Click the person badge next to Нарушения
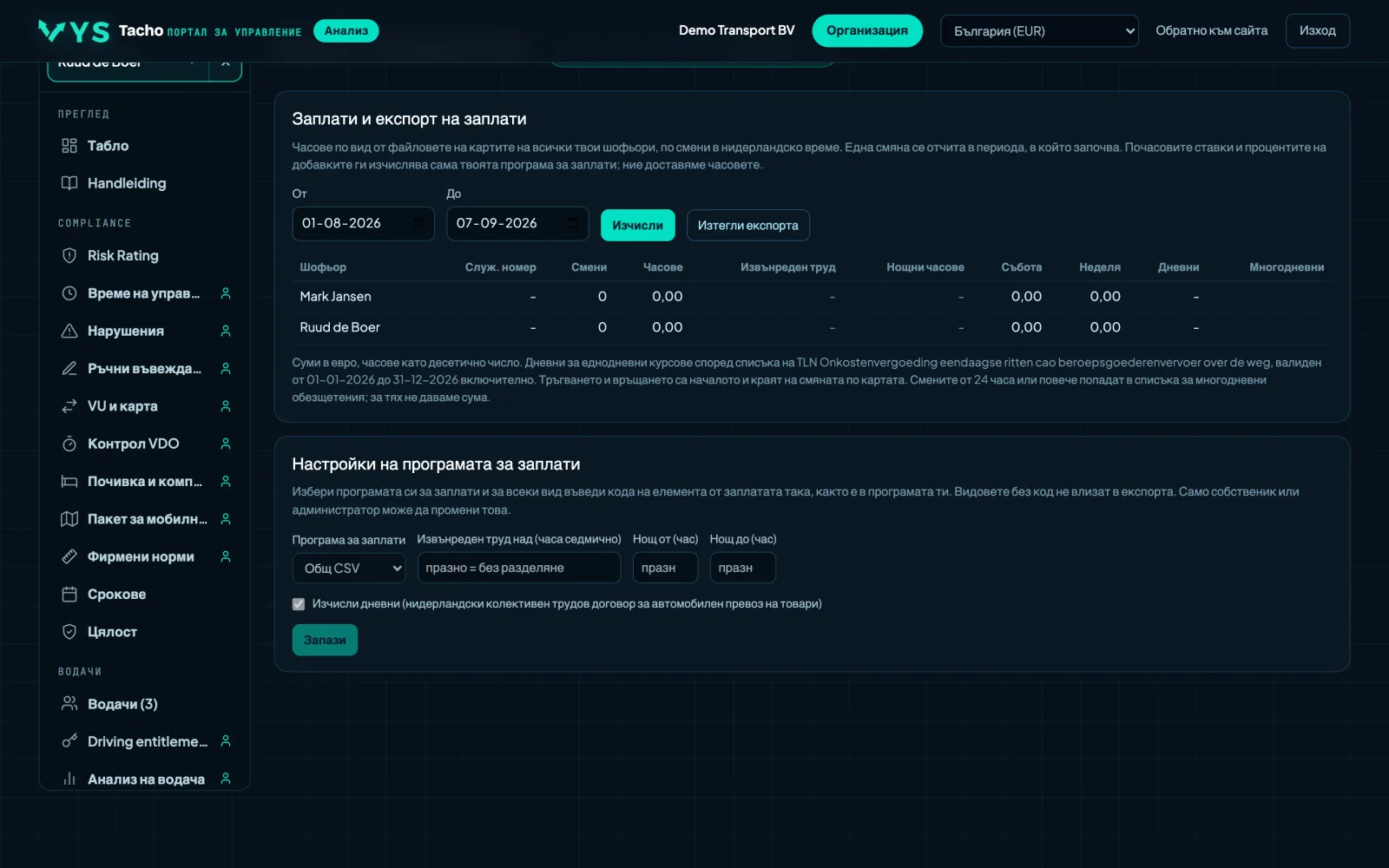The width and height of the screenshot is (1389, 868). tap(226, 331)
